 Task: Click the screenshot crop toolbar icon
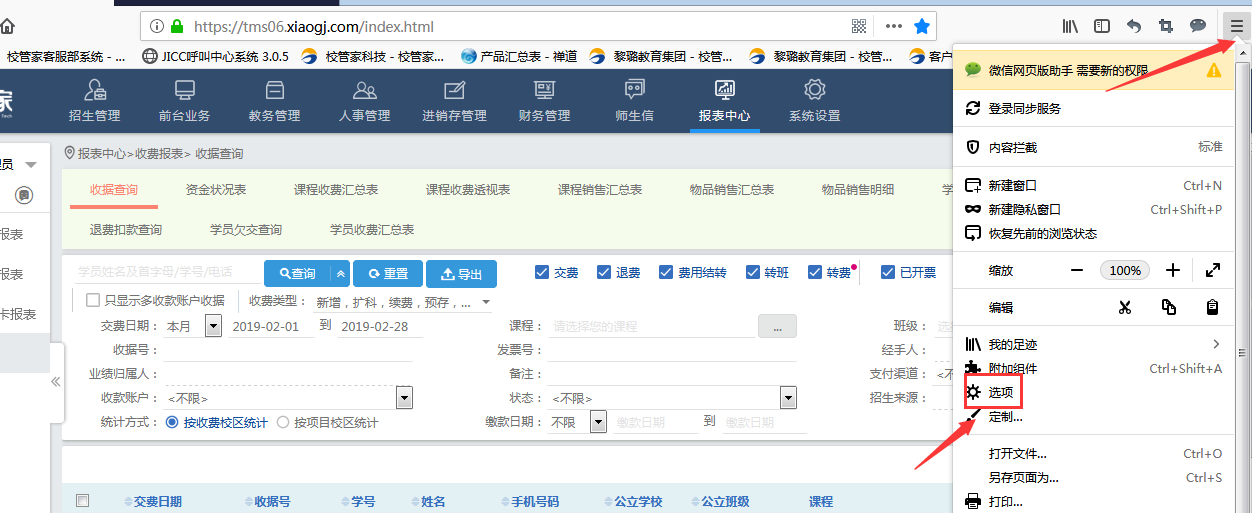tap(1165, 26)
